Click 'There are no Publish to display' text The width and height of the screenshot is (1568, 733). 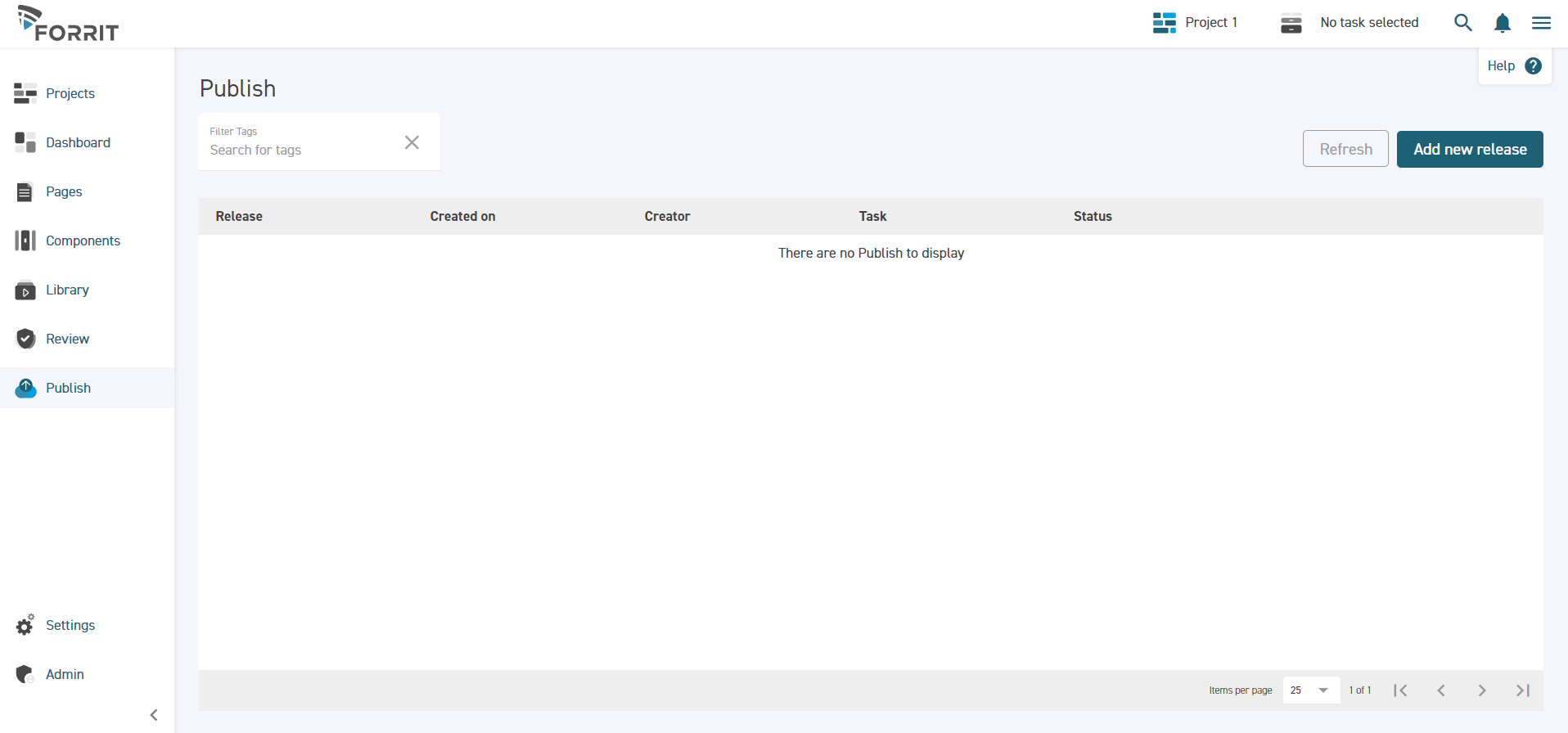tap(871, 253)
